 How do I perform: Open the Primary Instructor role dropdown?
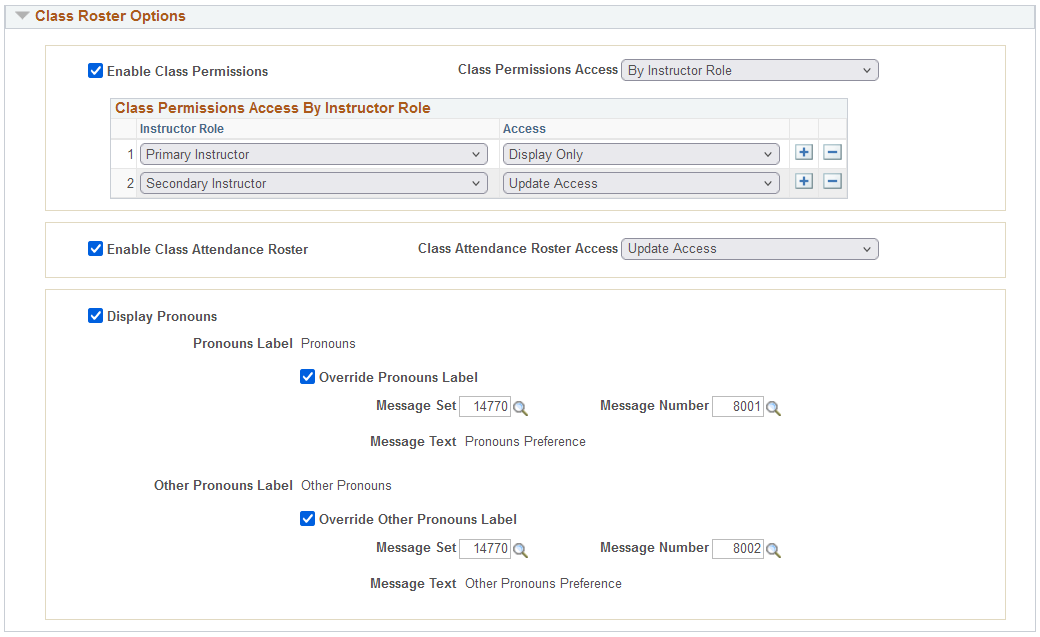point(314,154)
